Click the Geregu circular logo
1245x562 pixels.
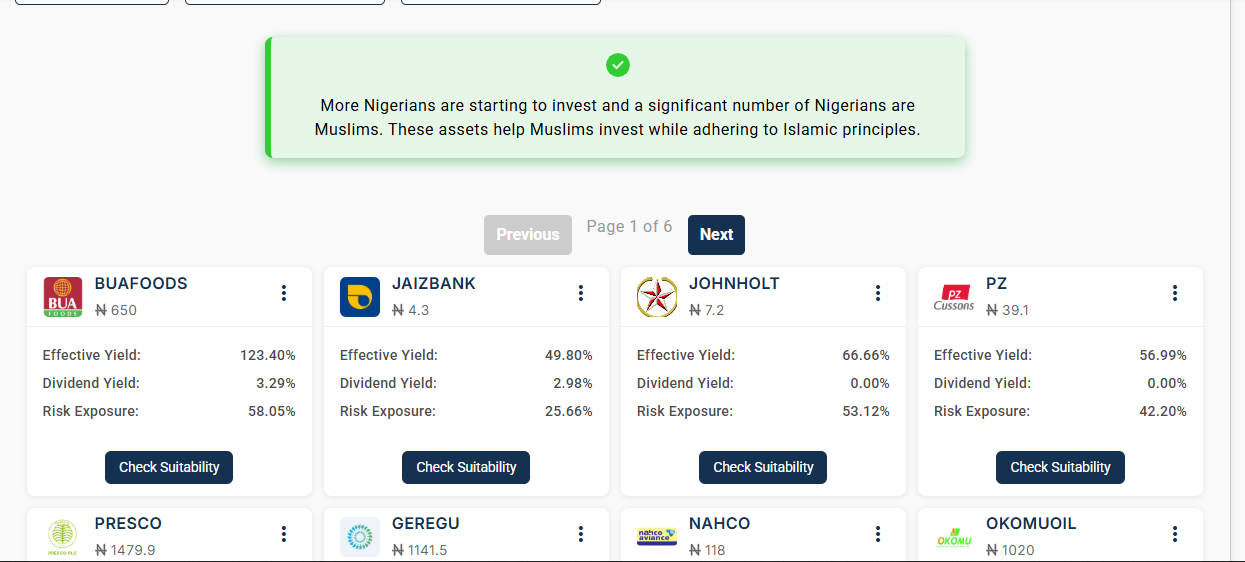click(x=360, y=536)
